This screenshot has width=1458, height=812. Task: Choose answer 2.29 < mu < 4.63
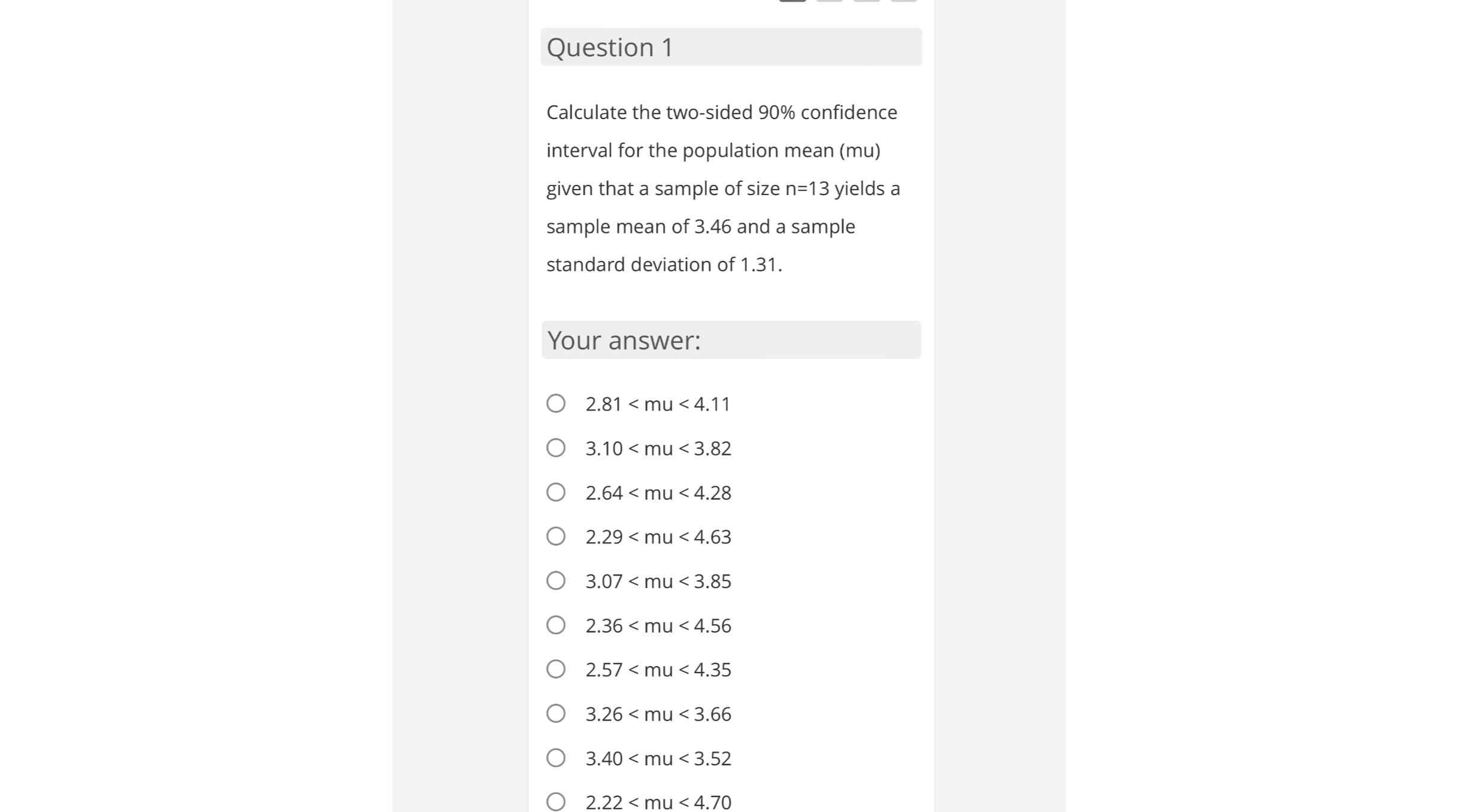[555, 536]
